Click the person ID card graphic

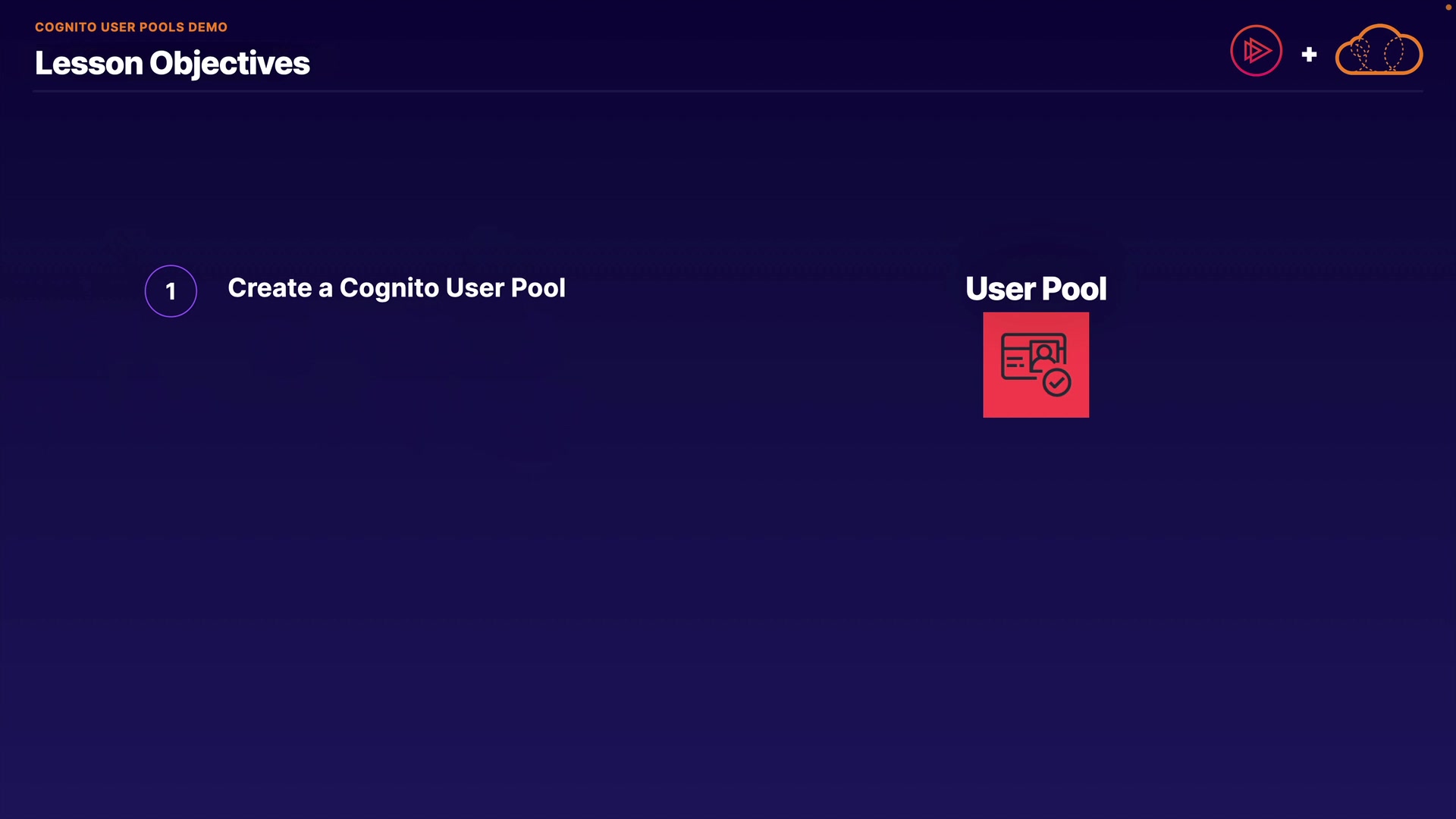1032,356
